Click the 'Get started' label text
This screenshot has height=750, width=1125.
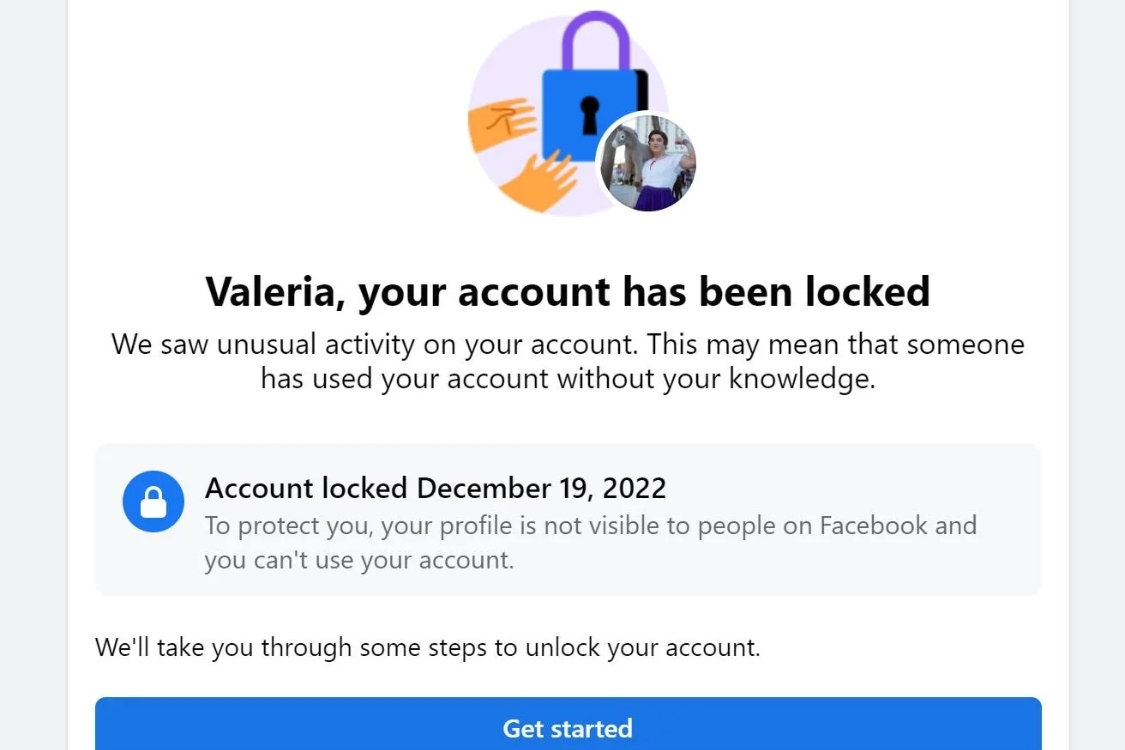(567, 728)
